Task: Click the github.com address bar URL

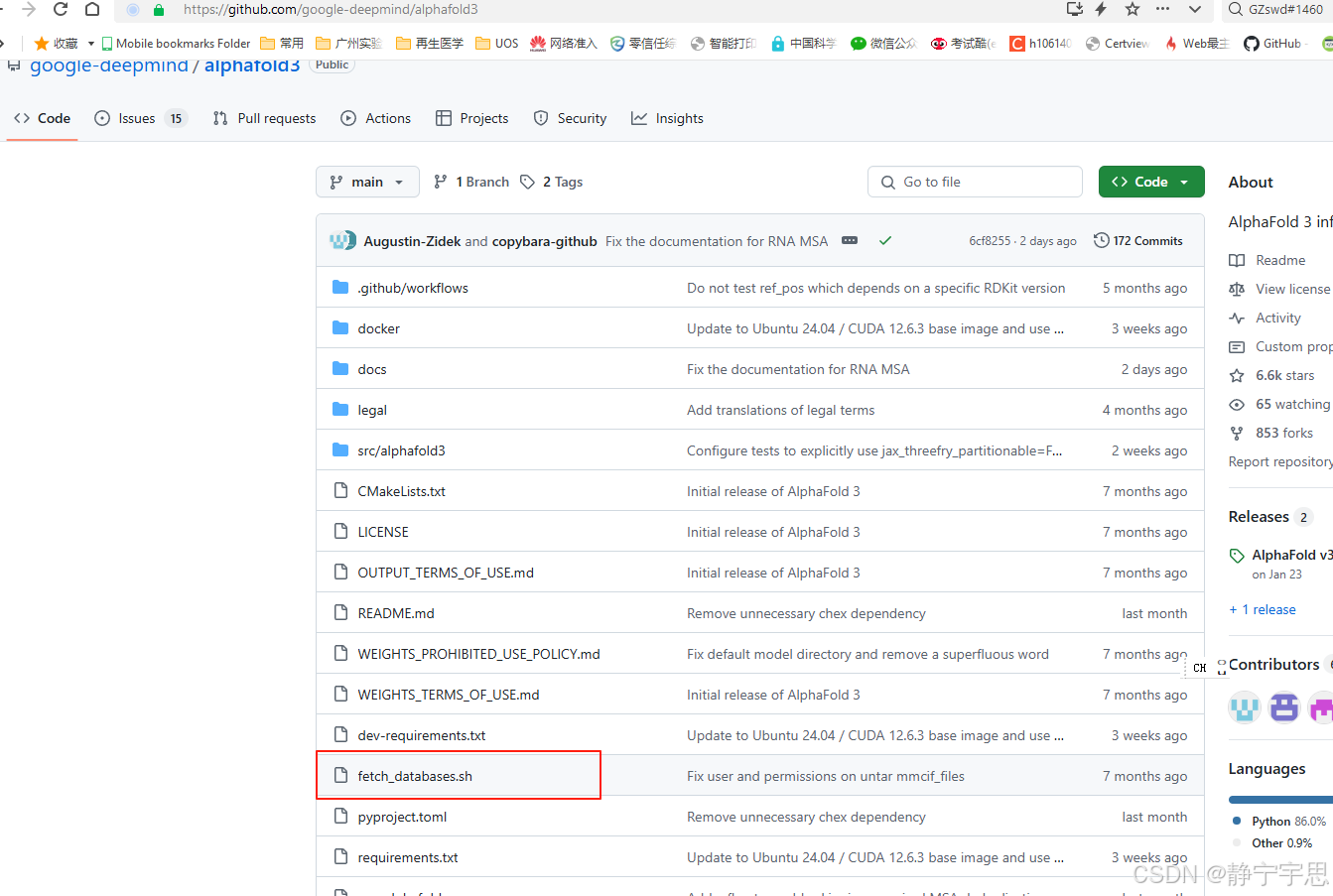Action: [x=331, y=9]
